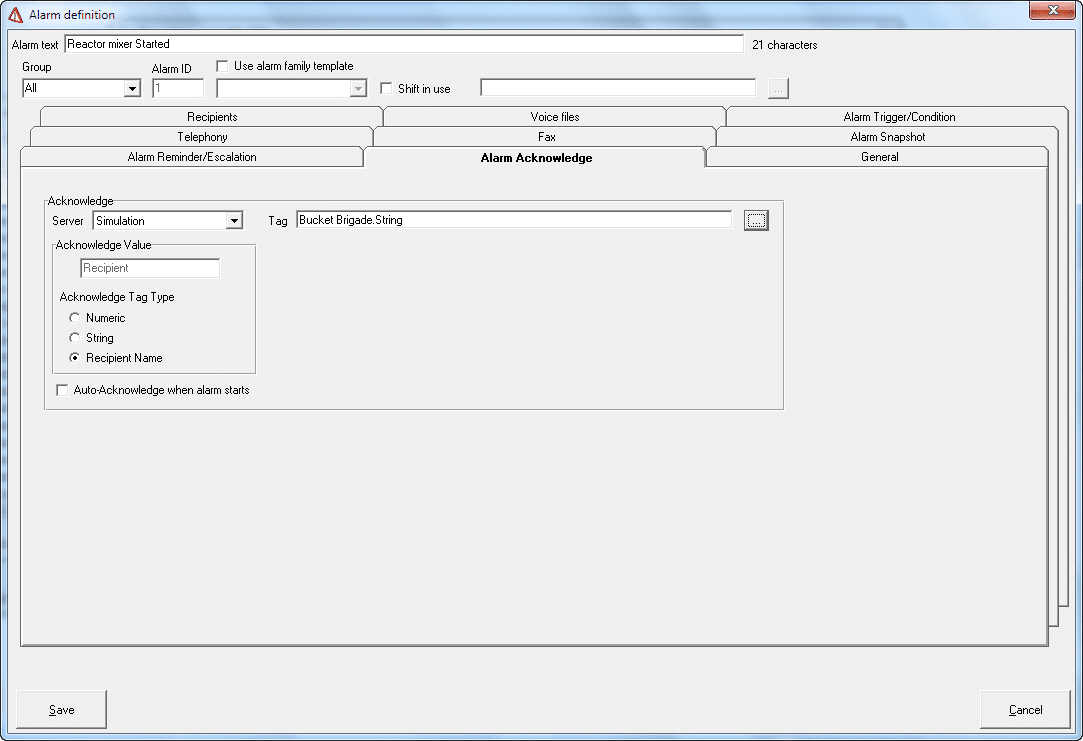The width and height of the screenshot is (1083, 741).
Task: Switch to the General tab
Action: pyautogui.click(x=879, y=157)
